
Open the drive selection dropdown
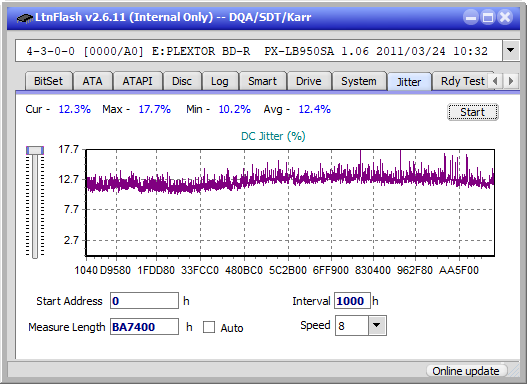(x=511, y=51)
